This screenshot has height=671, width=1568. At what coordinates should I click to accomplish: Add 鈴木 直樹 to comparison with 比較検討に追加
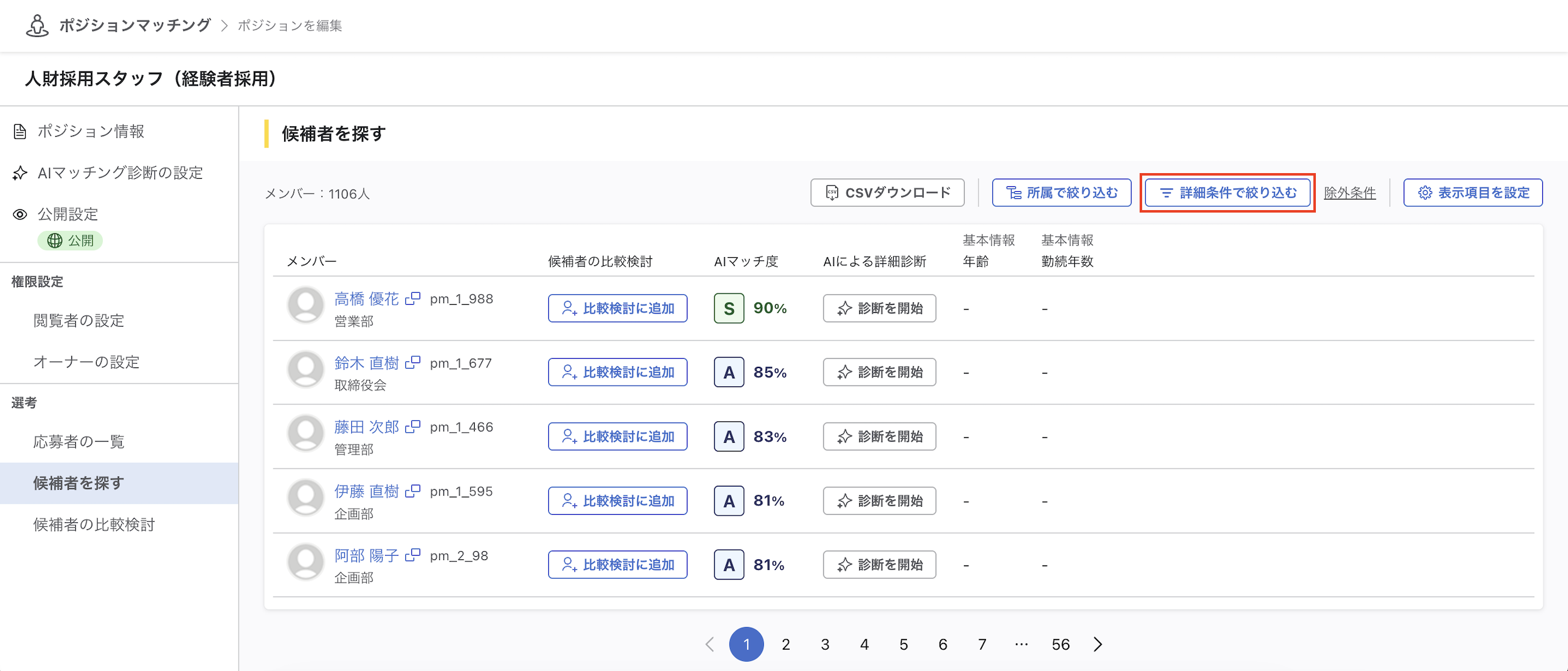tap(618, 372)
